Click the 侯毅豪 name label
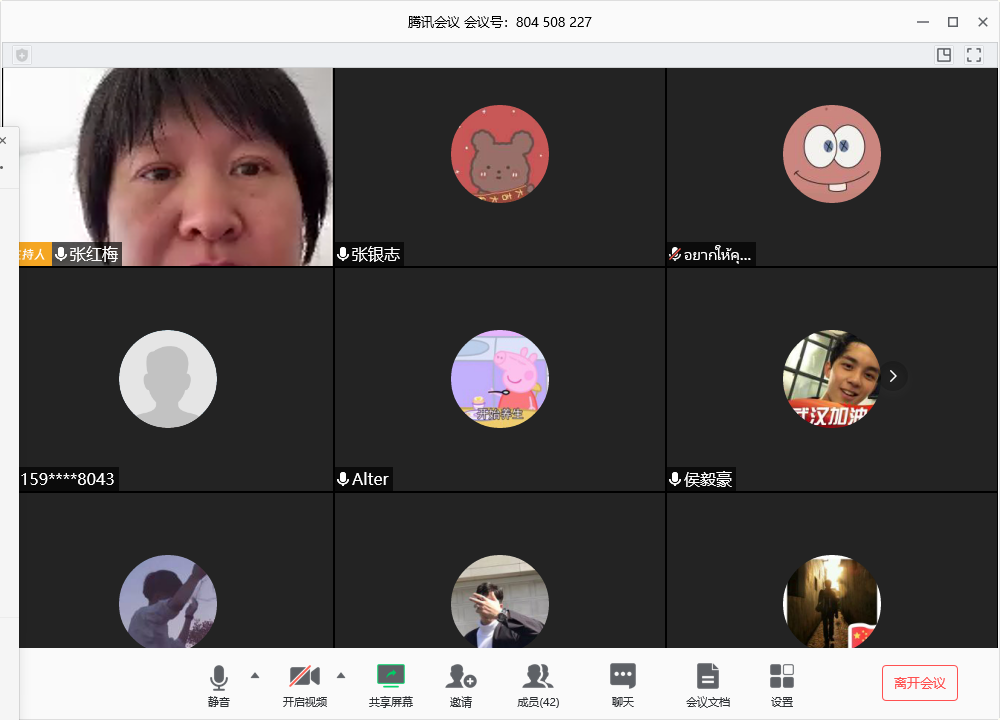The image size is (1000, 720). [x=708, y=480]
